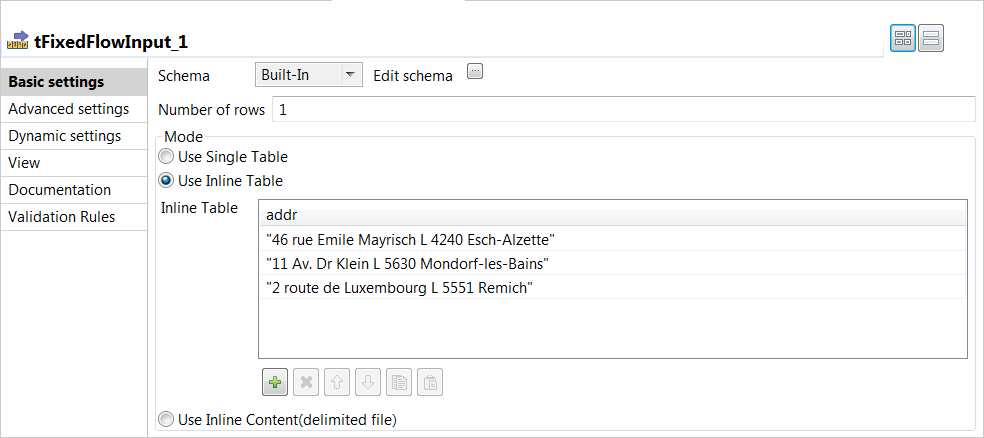Click the move row up arrow
This screenshot has height=438, width=984.
click(x=338, y=382)
